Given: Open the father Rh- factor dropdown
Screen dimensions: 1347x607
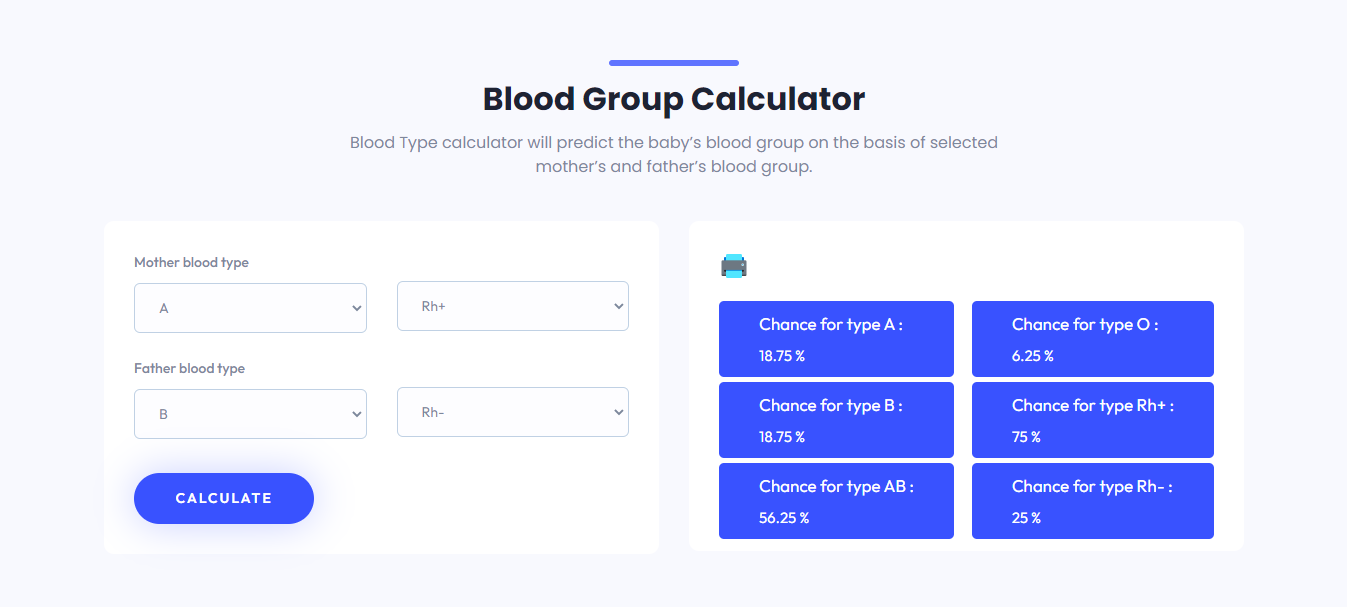Looking at the screenshot, I should point(513,412).
